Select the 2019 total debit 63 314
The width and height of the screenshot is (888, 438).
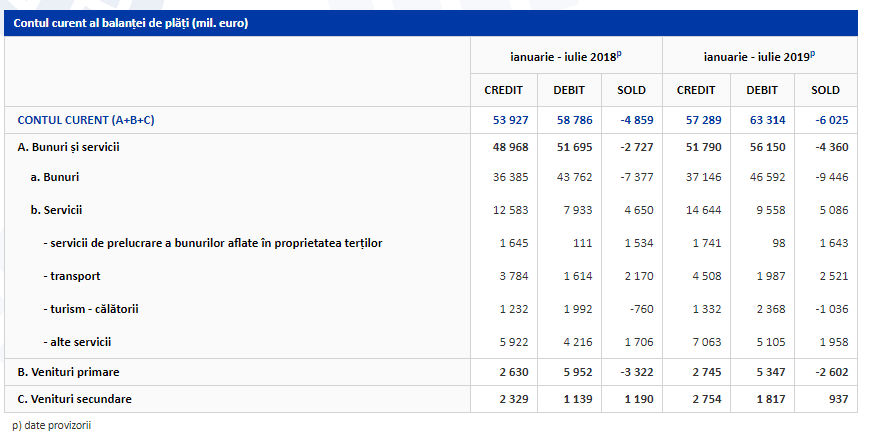(767, 120)
